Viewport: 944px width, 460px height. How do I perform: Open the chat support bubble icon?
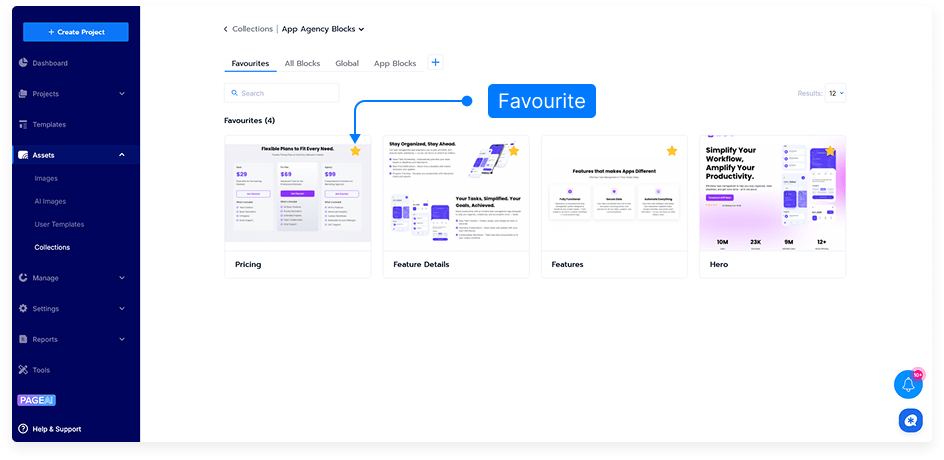909,420
